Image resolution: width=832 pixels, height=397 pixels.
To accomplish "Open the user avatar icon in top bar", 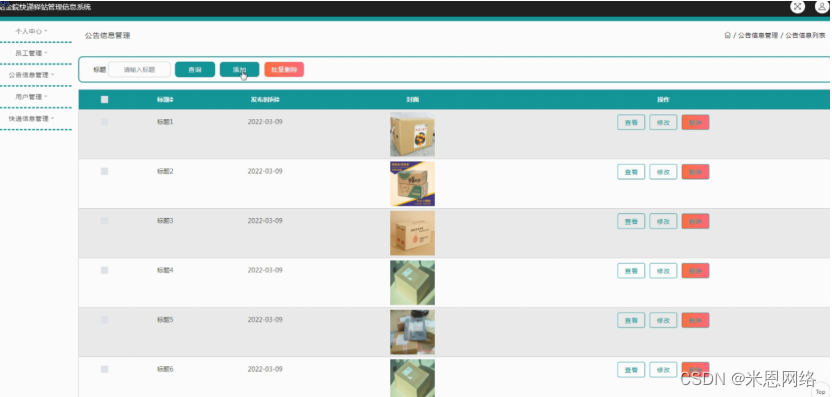I will pos(822,6).
